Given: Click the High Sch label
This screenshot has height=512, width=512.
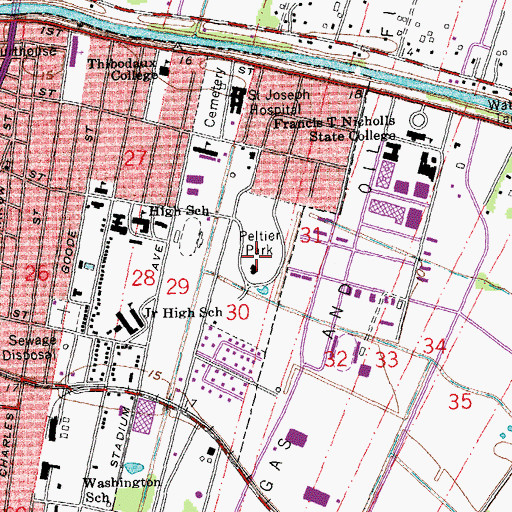Looking at the screenshot, I should pos(179,211).
